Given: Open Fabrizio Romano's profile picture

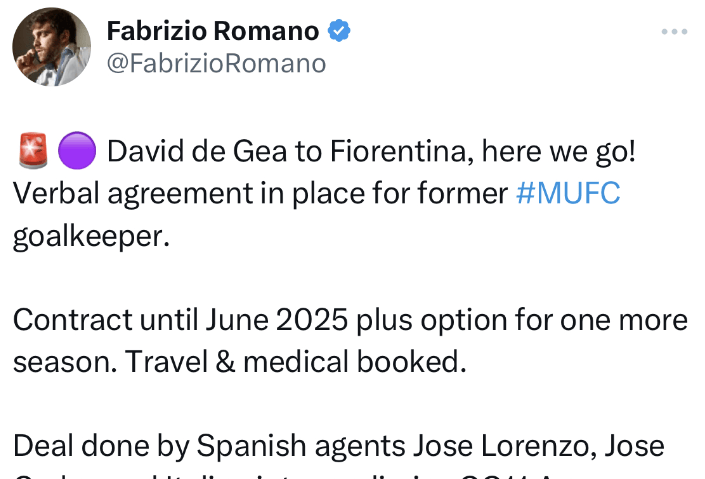Looking at the screenshot, I should tap(51, 47).
